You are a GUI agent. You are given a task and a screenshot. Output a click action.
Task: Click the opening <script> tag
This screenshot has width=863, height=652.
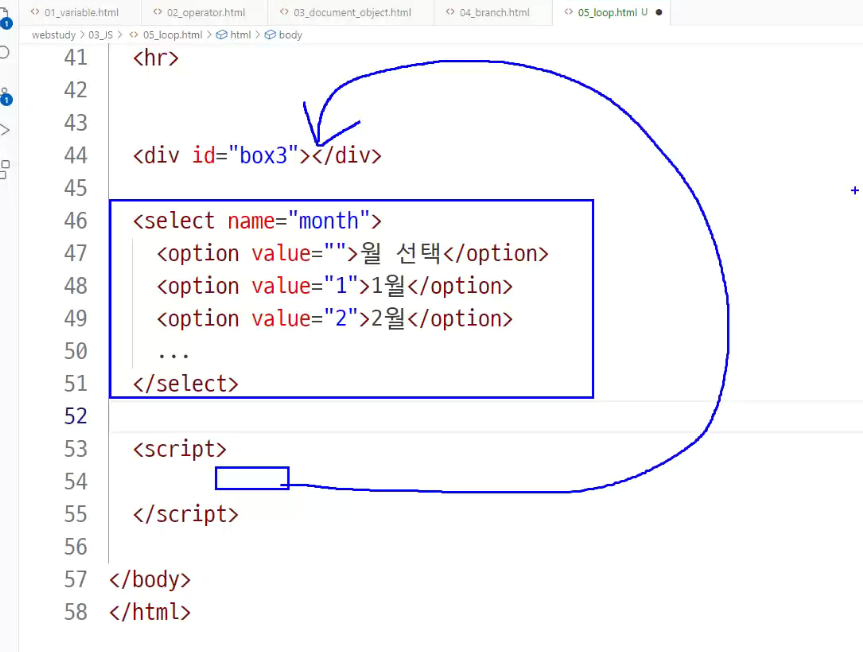179,450
